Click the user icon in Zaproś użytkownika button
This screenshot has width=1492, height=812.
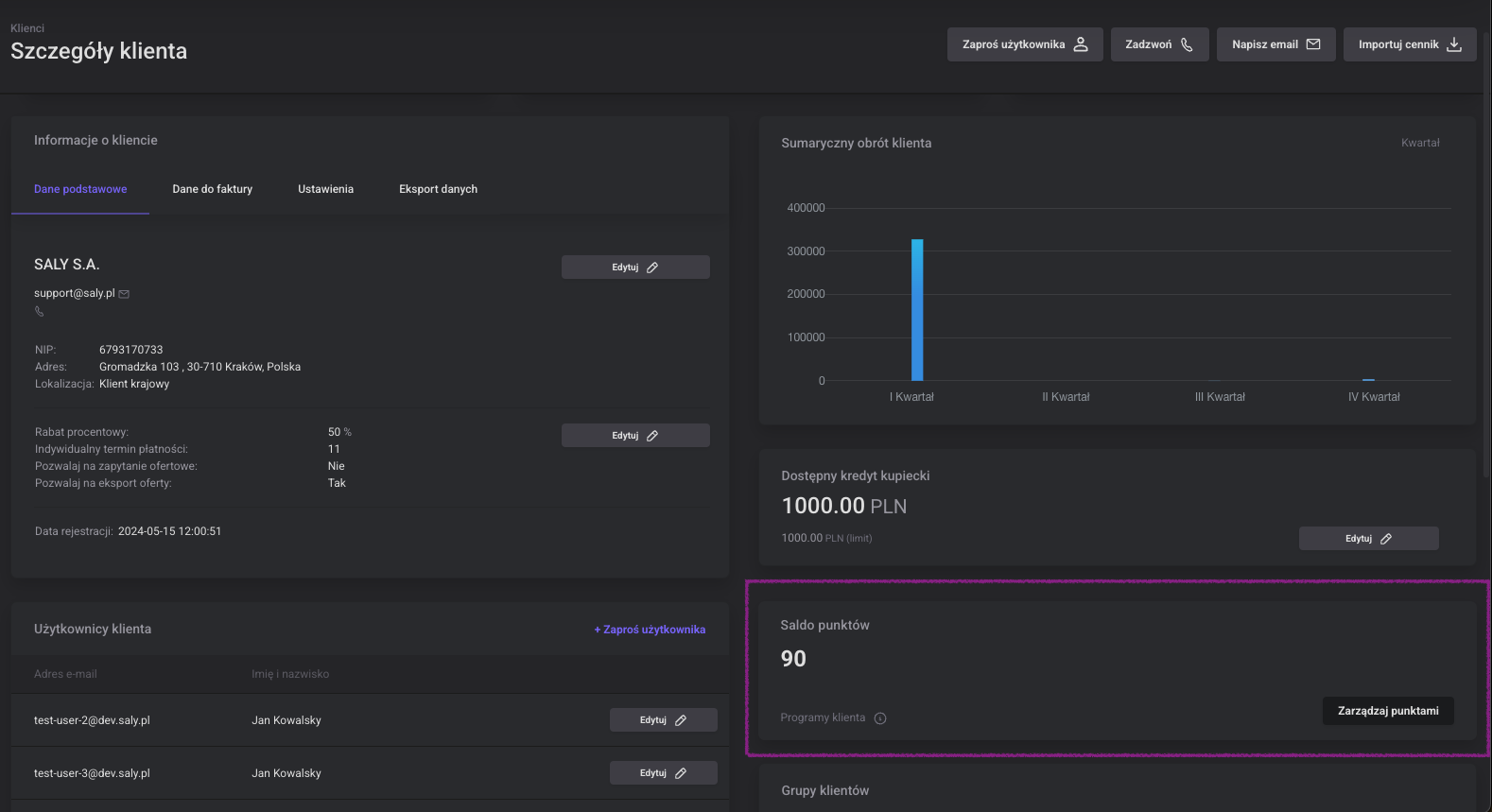click(1081, 44)
